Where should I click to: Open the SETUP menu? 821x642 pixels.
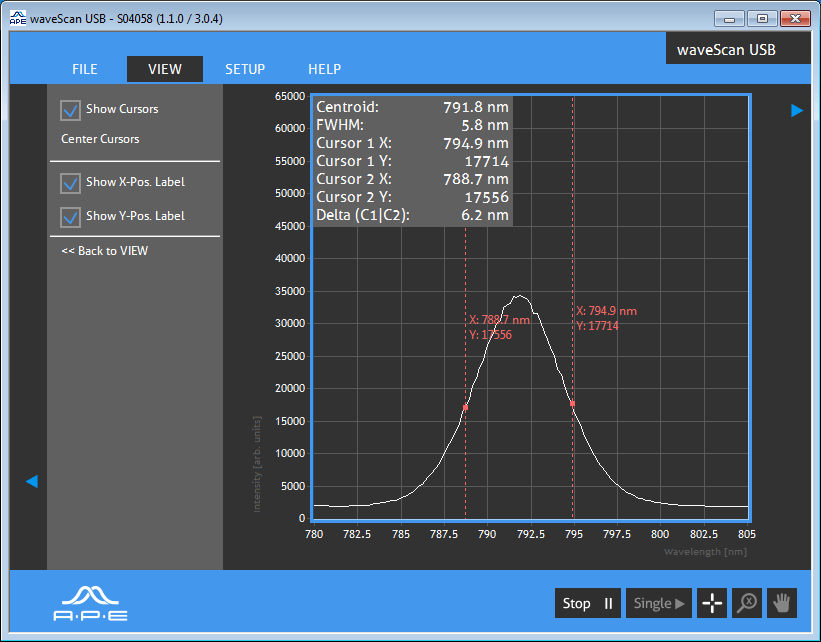245,69
